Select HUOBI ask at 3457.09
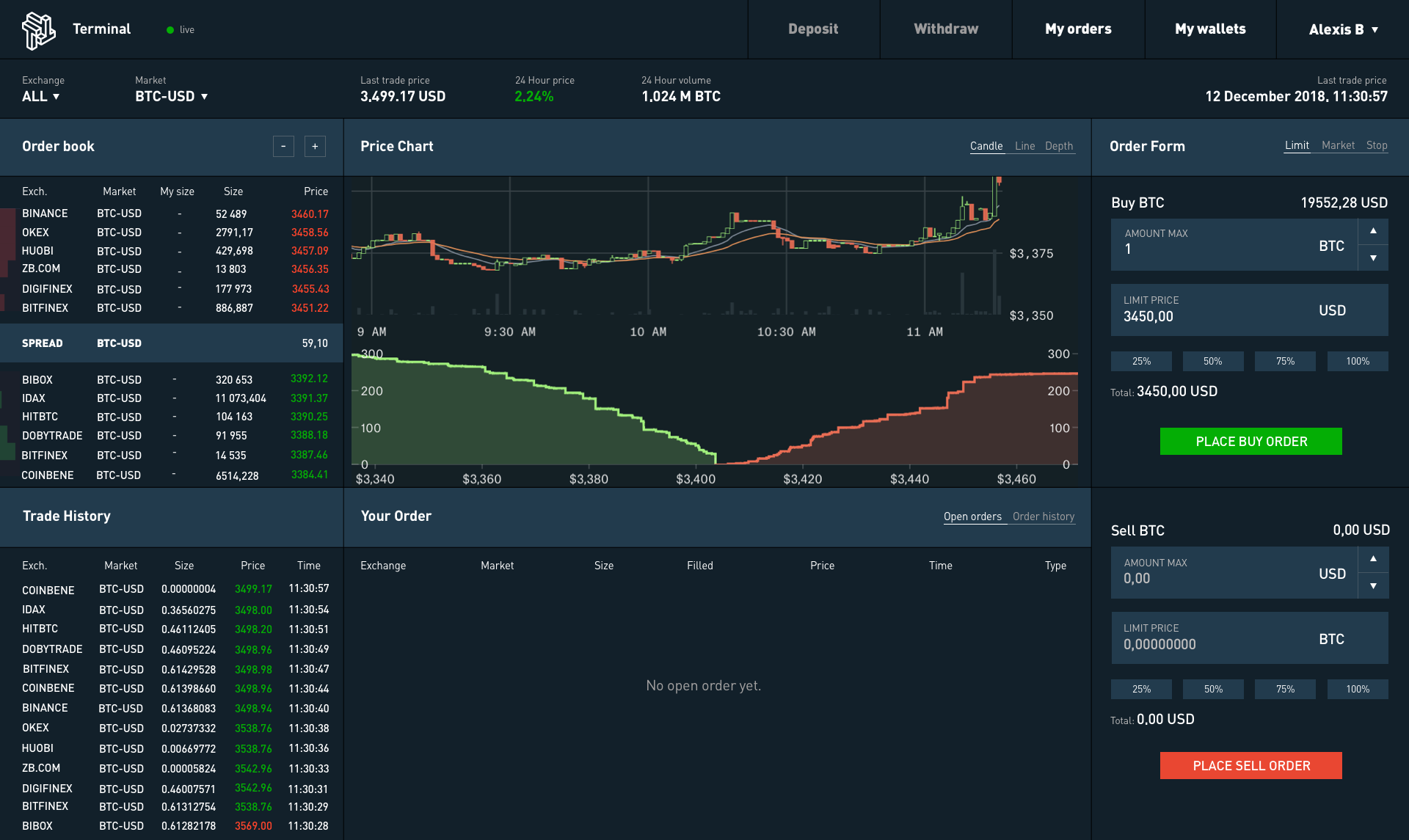The height and width of the screenshot is (840, 1409). click(172, 251)
